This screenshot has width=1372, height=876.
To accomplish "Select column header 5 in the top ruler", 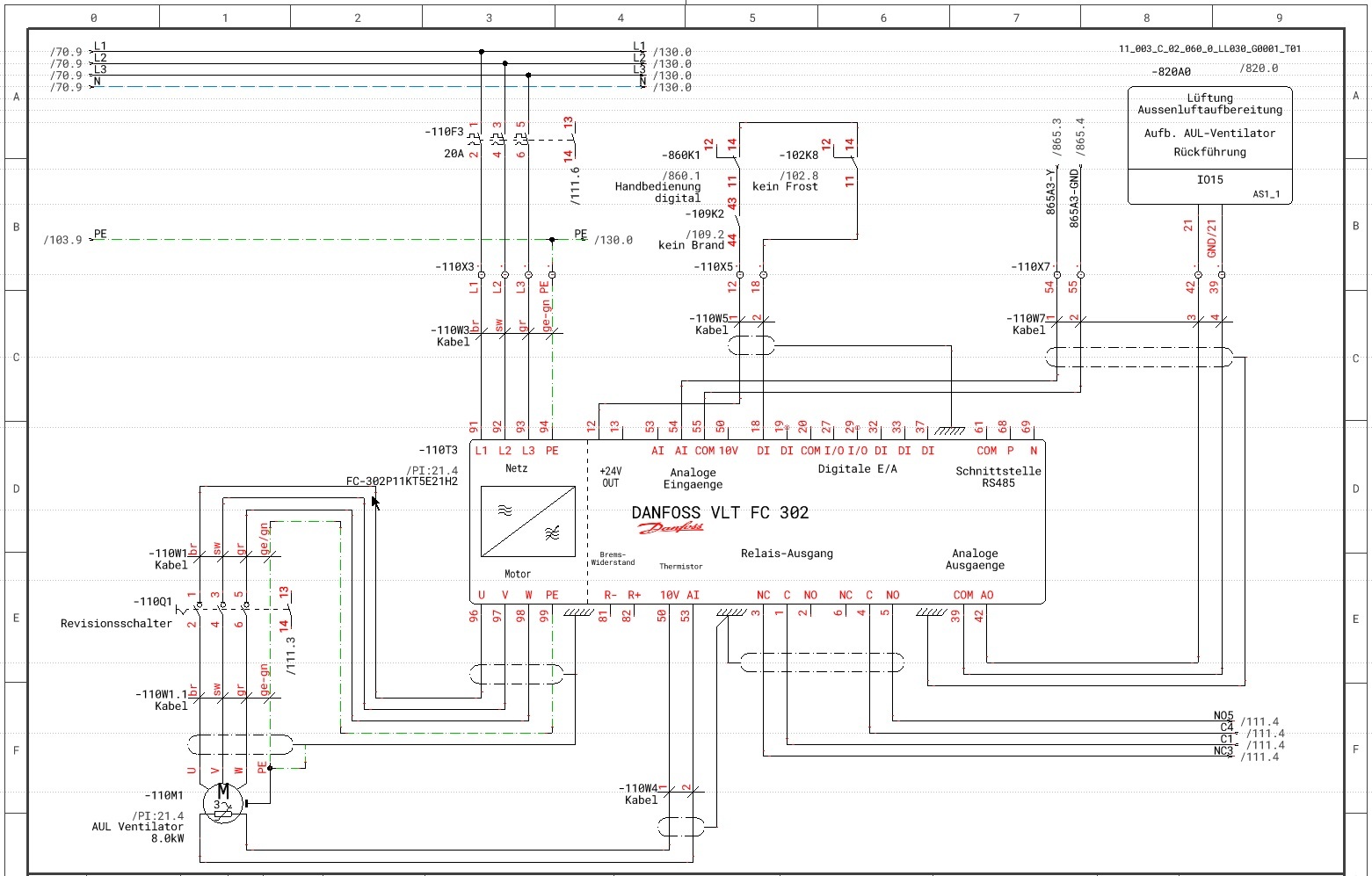I will pyautogui.click(x=752, y=18).
